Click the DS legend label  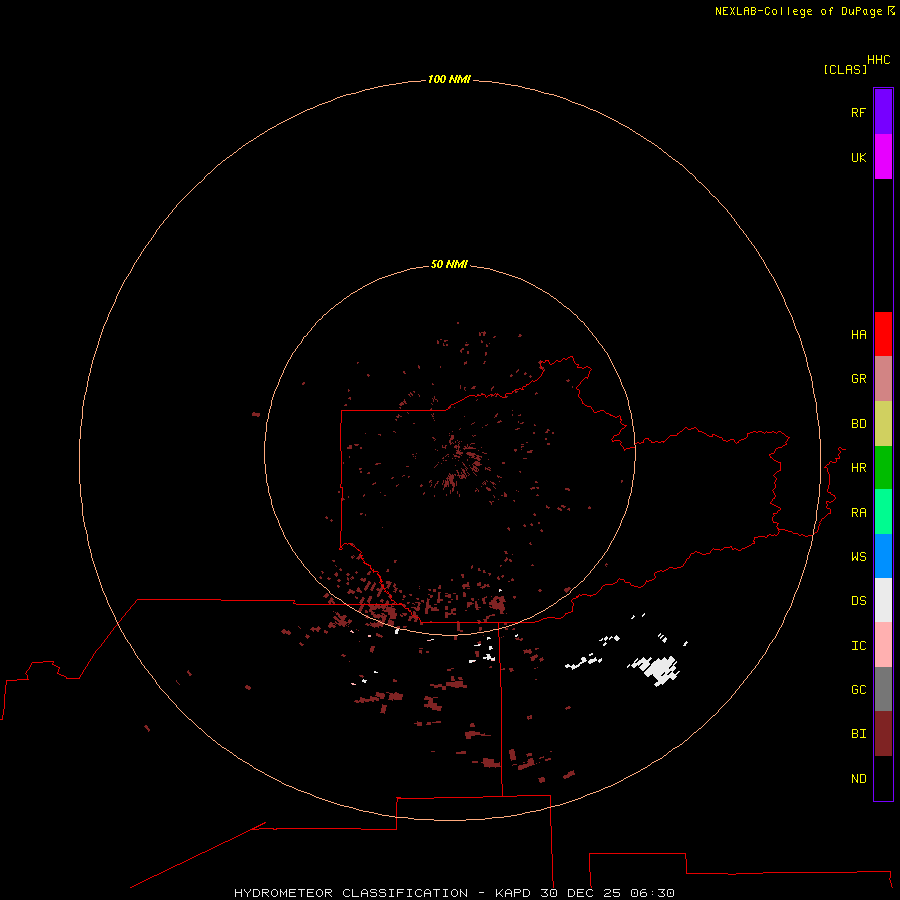(x=858, y=601)
